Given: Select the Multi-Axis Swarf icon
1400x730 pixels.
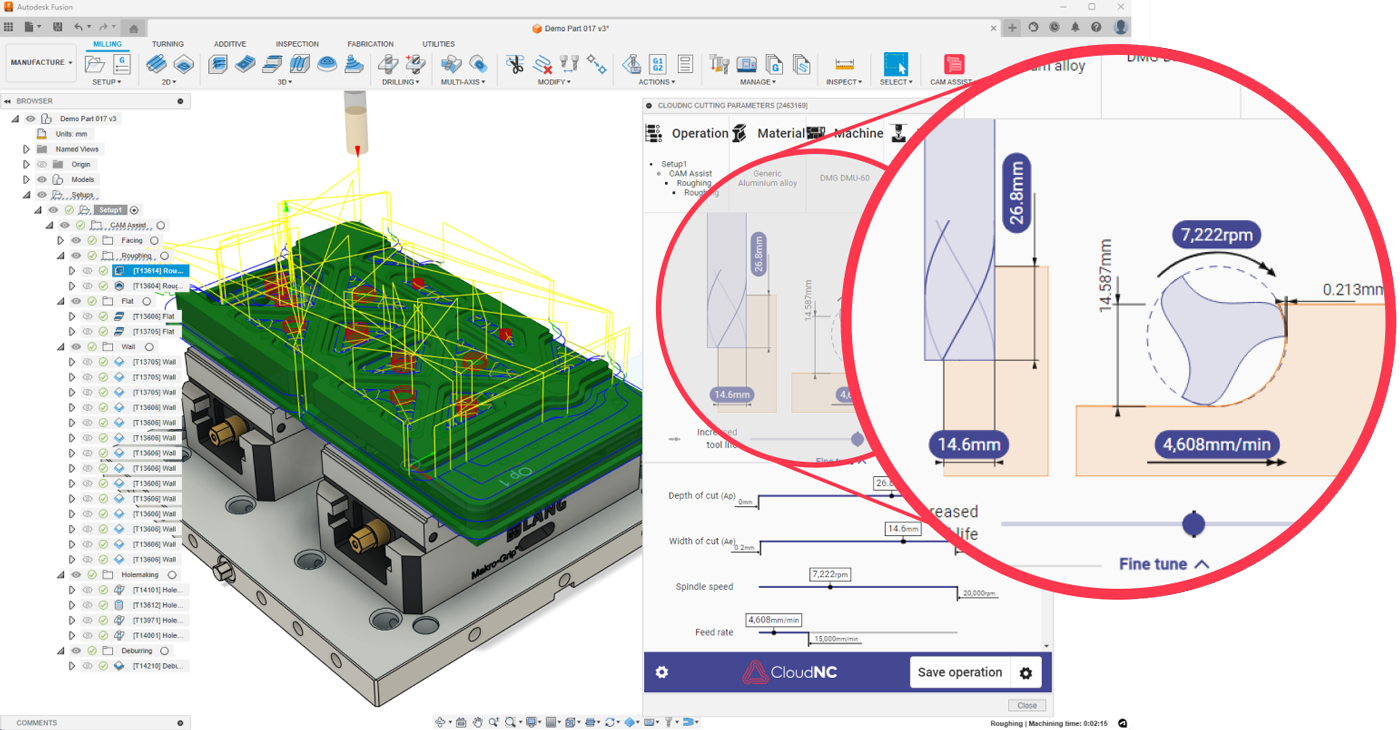Looking at the screenshot, I should pyautogui.click(x=451, y=64).
